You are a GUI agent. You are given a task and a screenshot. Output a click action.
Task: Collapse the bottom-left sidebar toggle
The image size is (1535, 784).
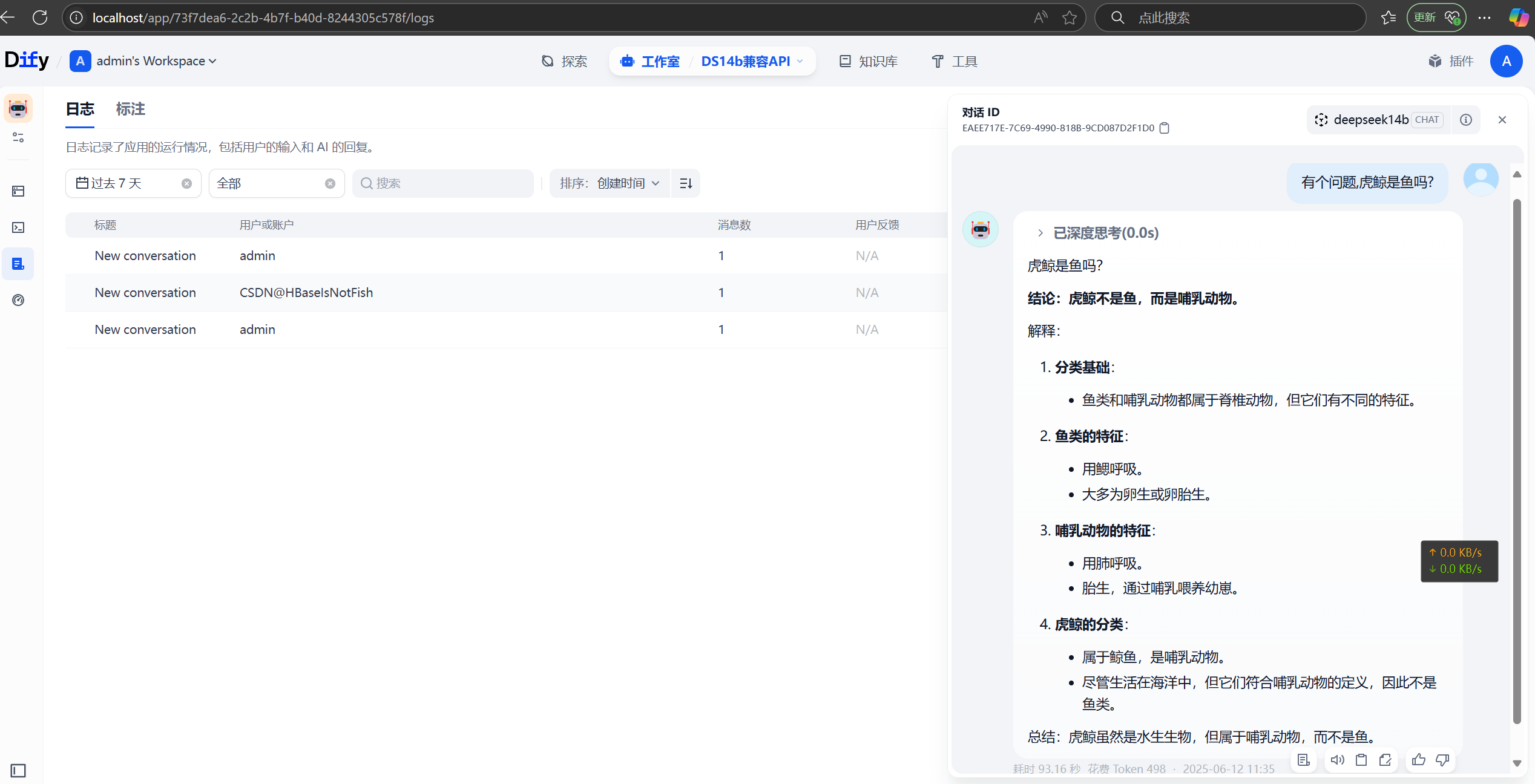18,770
